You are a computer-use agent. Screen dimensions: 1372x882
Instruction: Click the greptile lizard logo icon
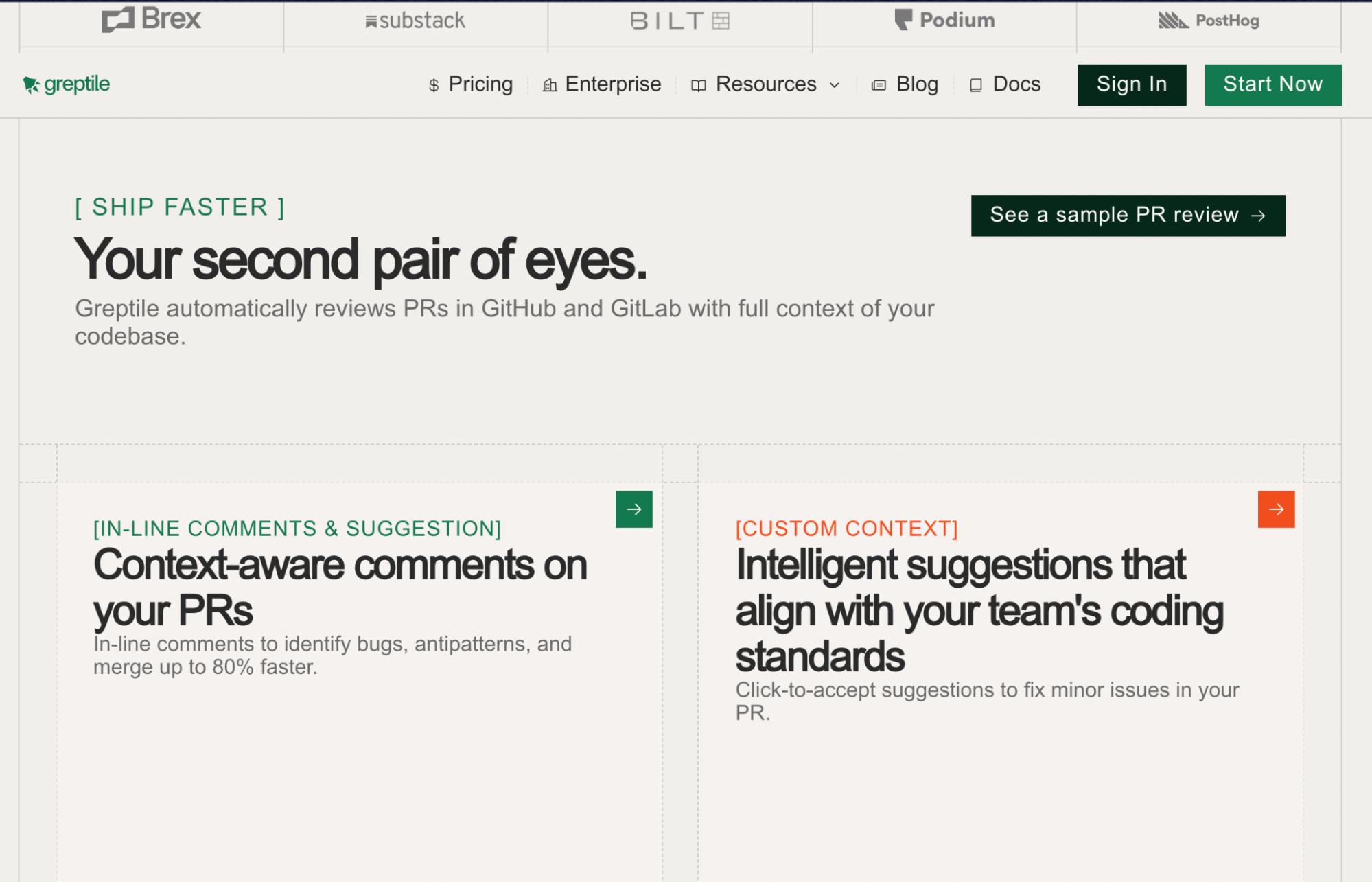coord(31,84)
